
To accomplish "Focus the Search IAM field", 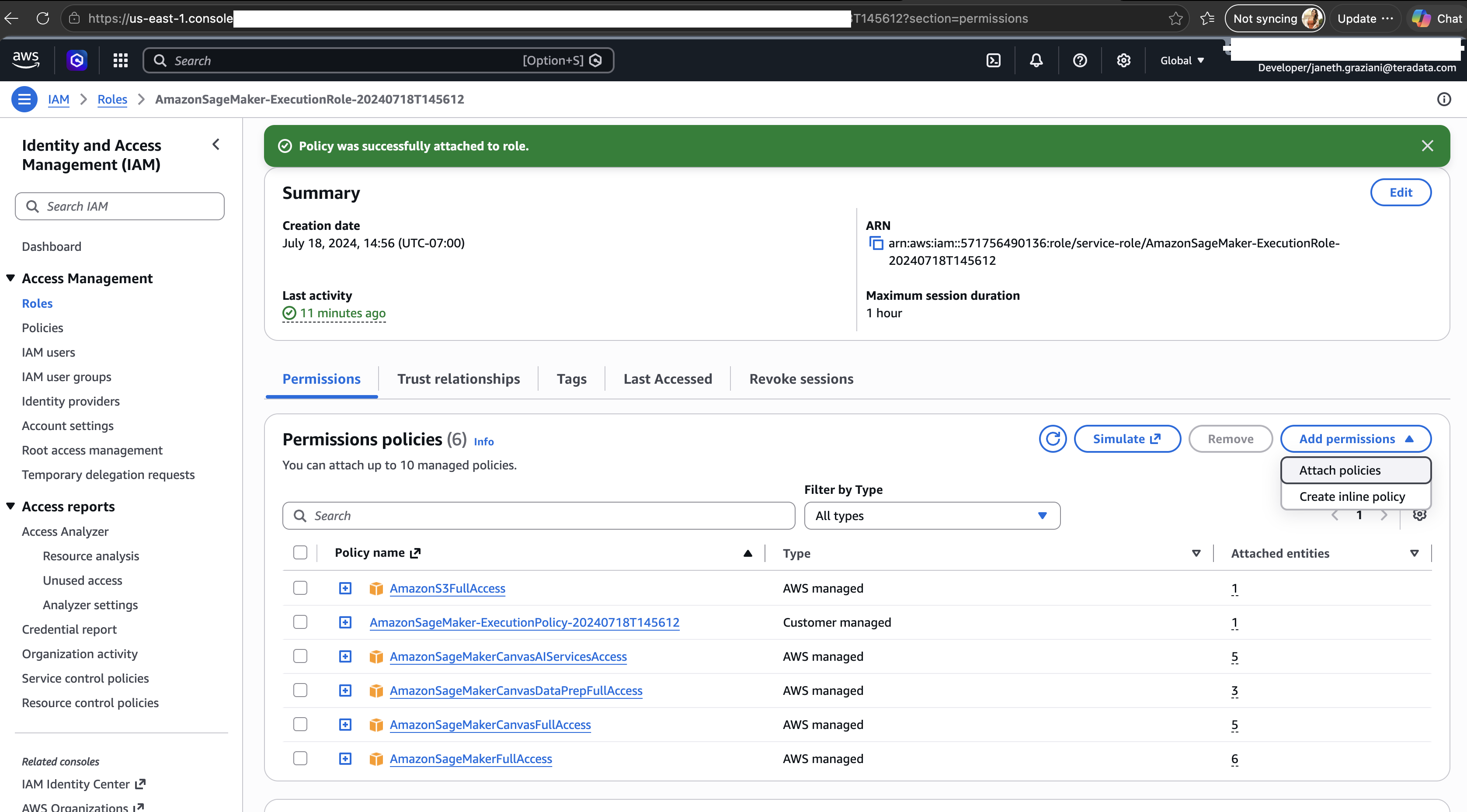I will (120, 206).
